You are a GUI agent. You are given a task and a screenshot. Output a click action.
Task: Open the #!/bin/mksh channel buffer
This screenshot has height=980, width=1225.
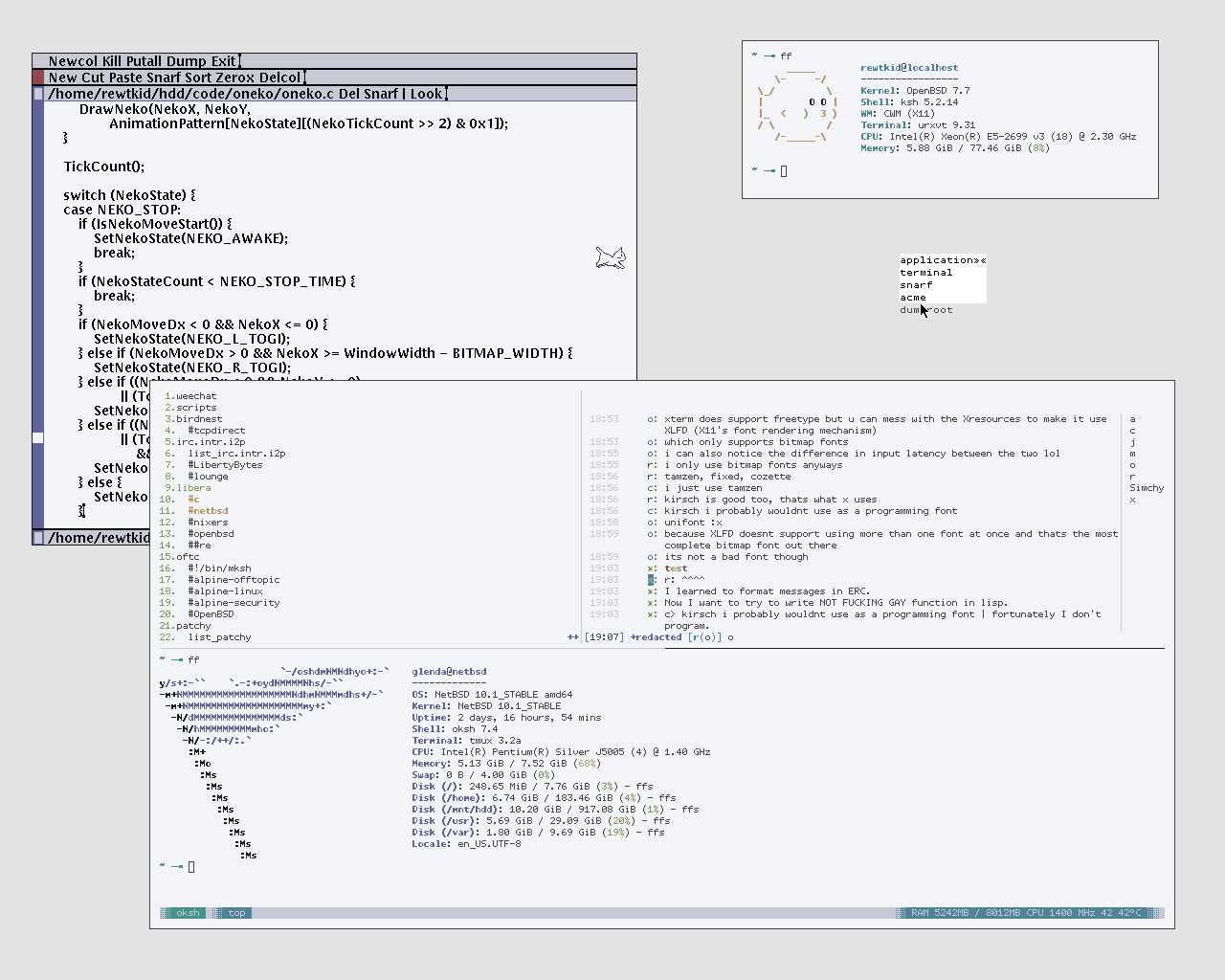[x=219, y=568]
